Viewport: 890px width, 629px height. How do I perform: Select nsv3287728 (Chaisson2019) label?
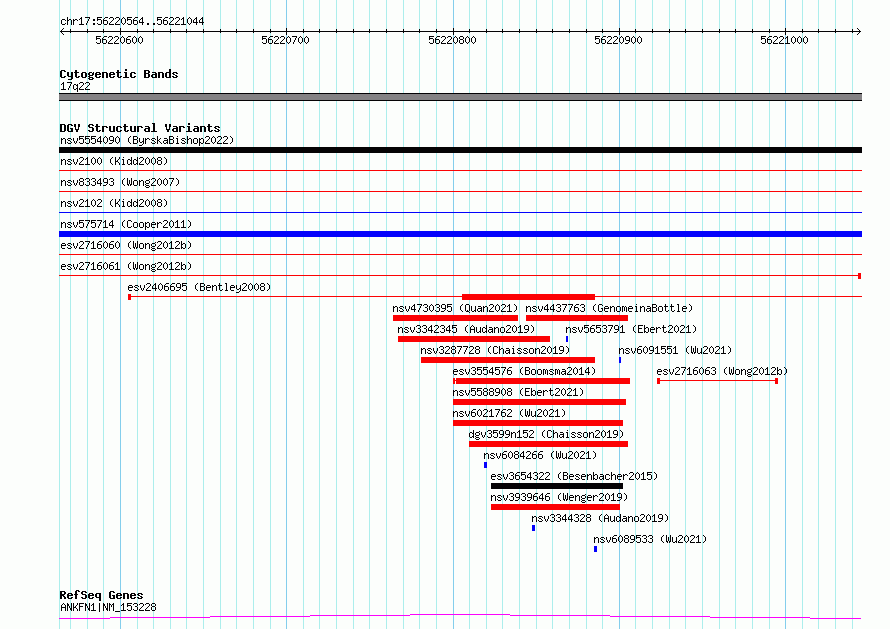[495, 350]
